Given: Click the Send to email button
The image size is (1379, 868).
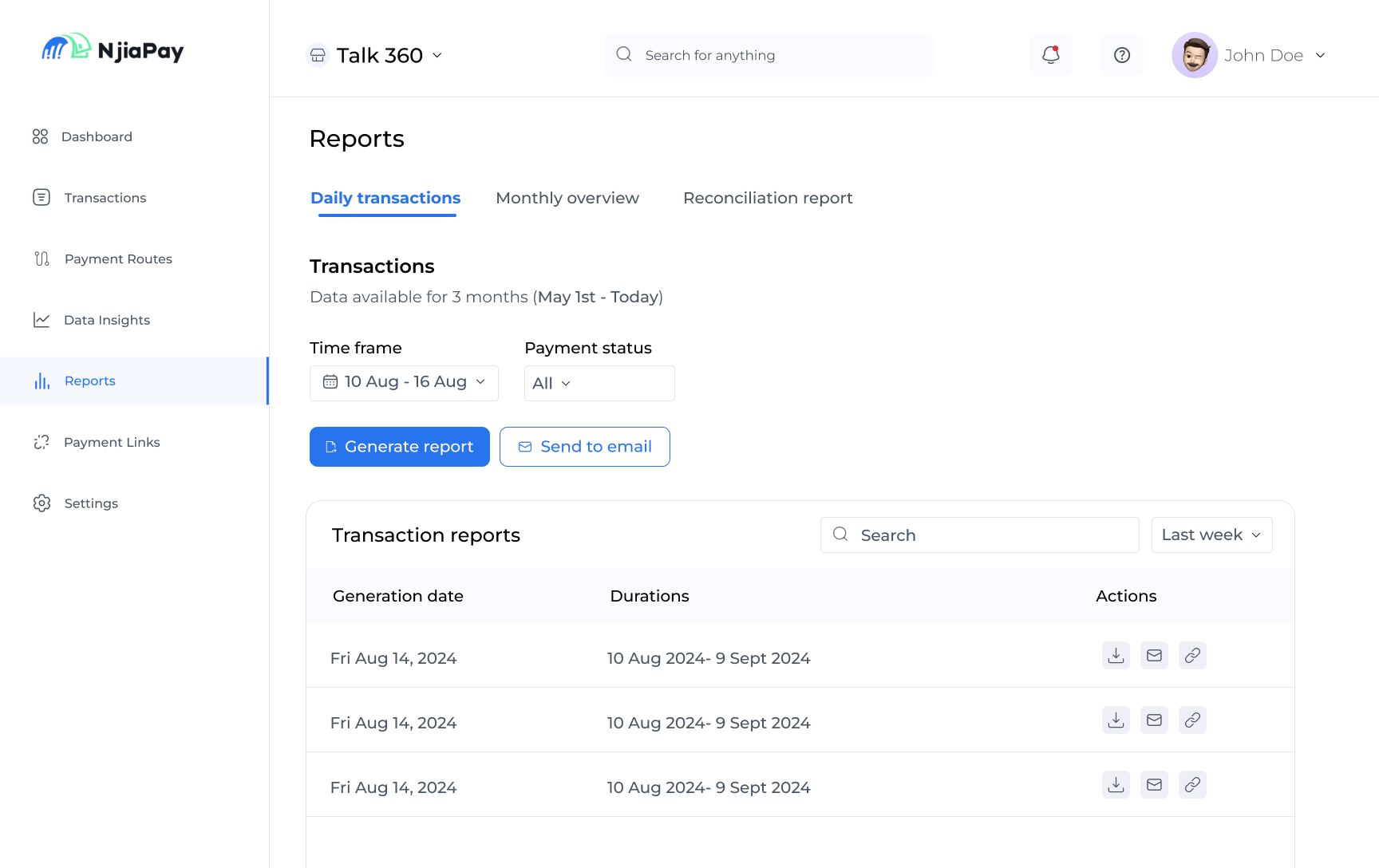Looking at the screenshot, I should tap(585, 447).
